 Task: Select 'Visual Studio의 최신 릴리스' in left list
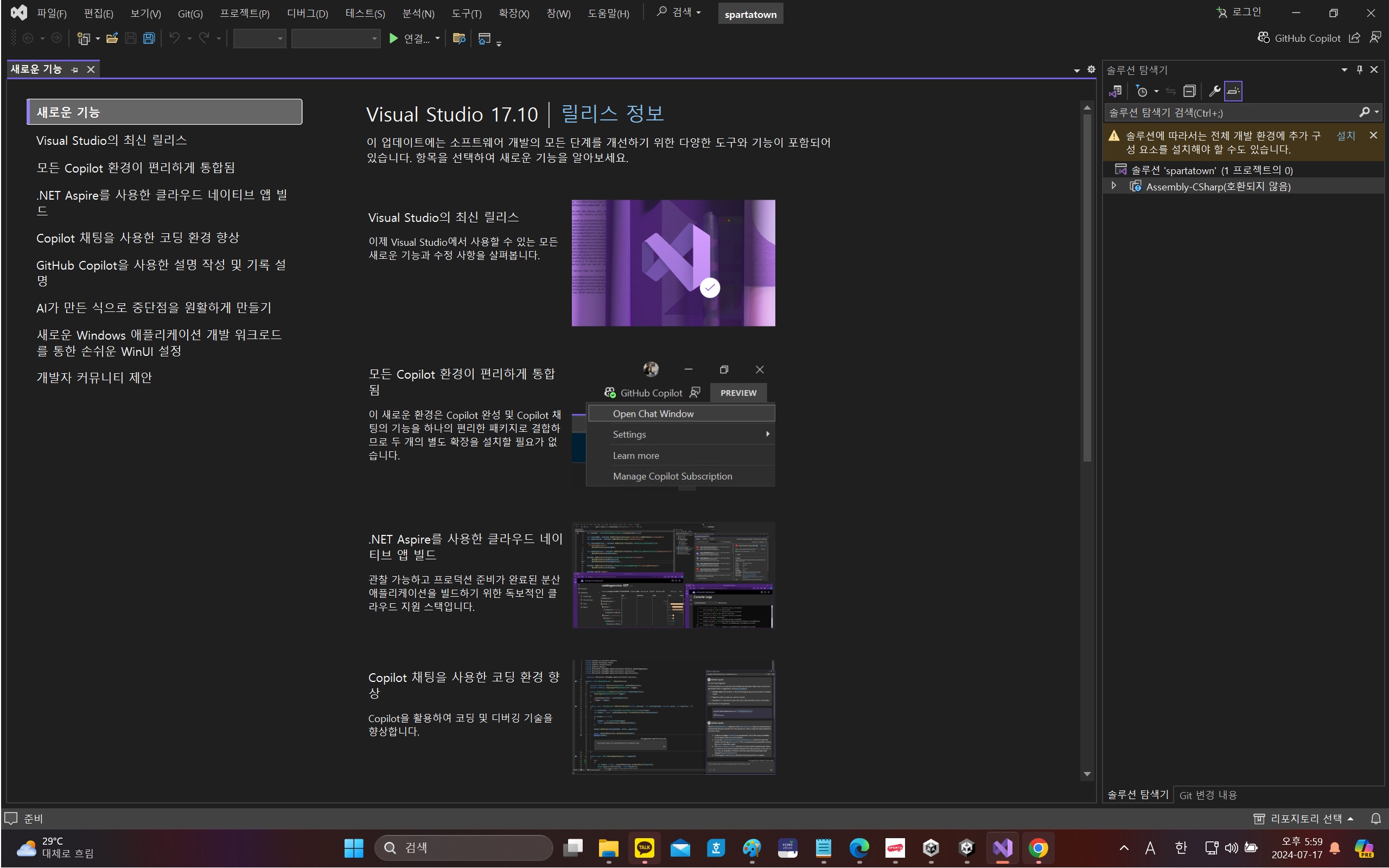pos(111,140)
